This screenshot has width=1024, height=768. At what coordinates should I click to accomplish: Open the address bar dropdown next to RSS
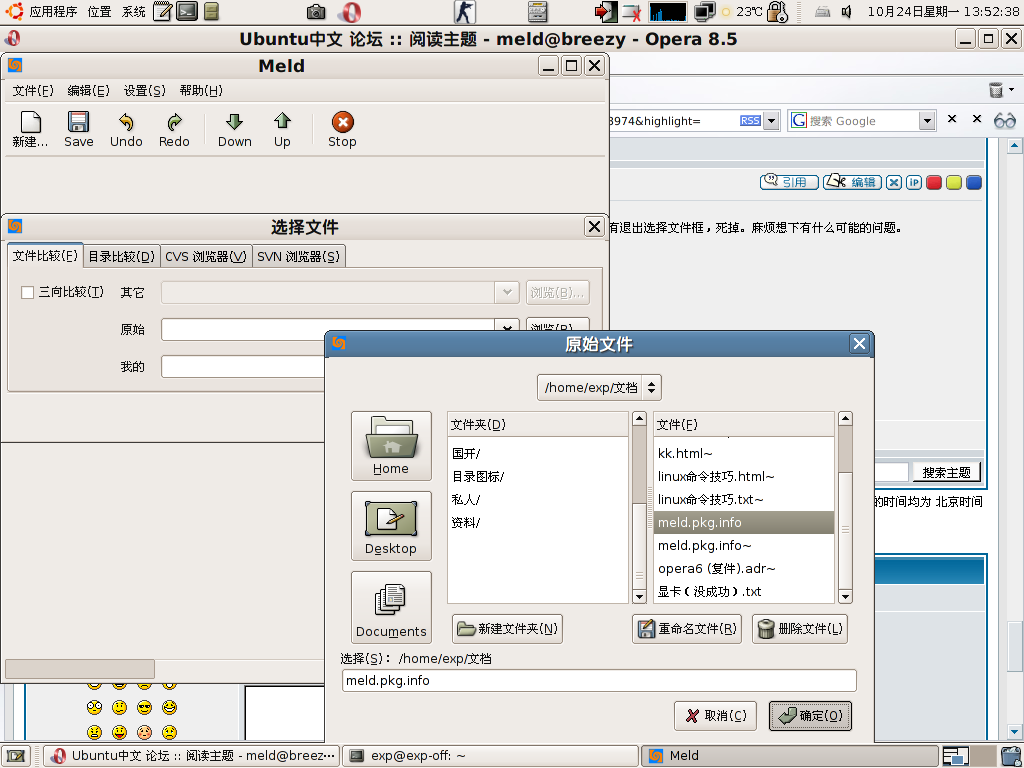pos(771,121)
